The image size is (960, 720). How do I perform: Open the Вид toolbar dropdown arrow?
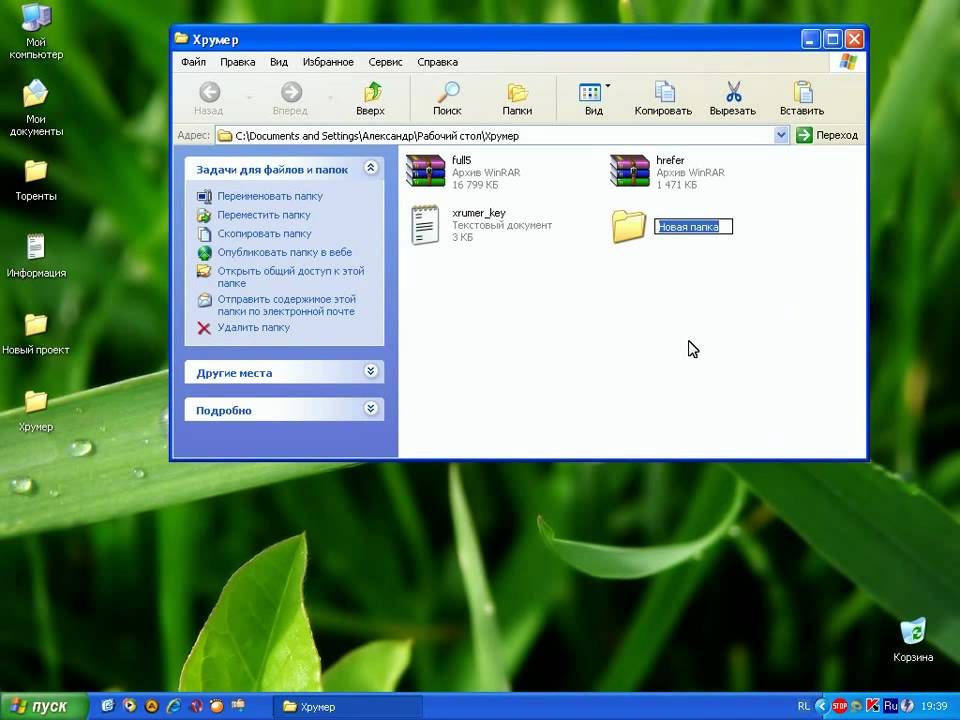click(607, 86)
